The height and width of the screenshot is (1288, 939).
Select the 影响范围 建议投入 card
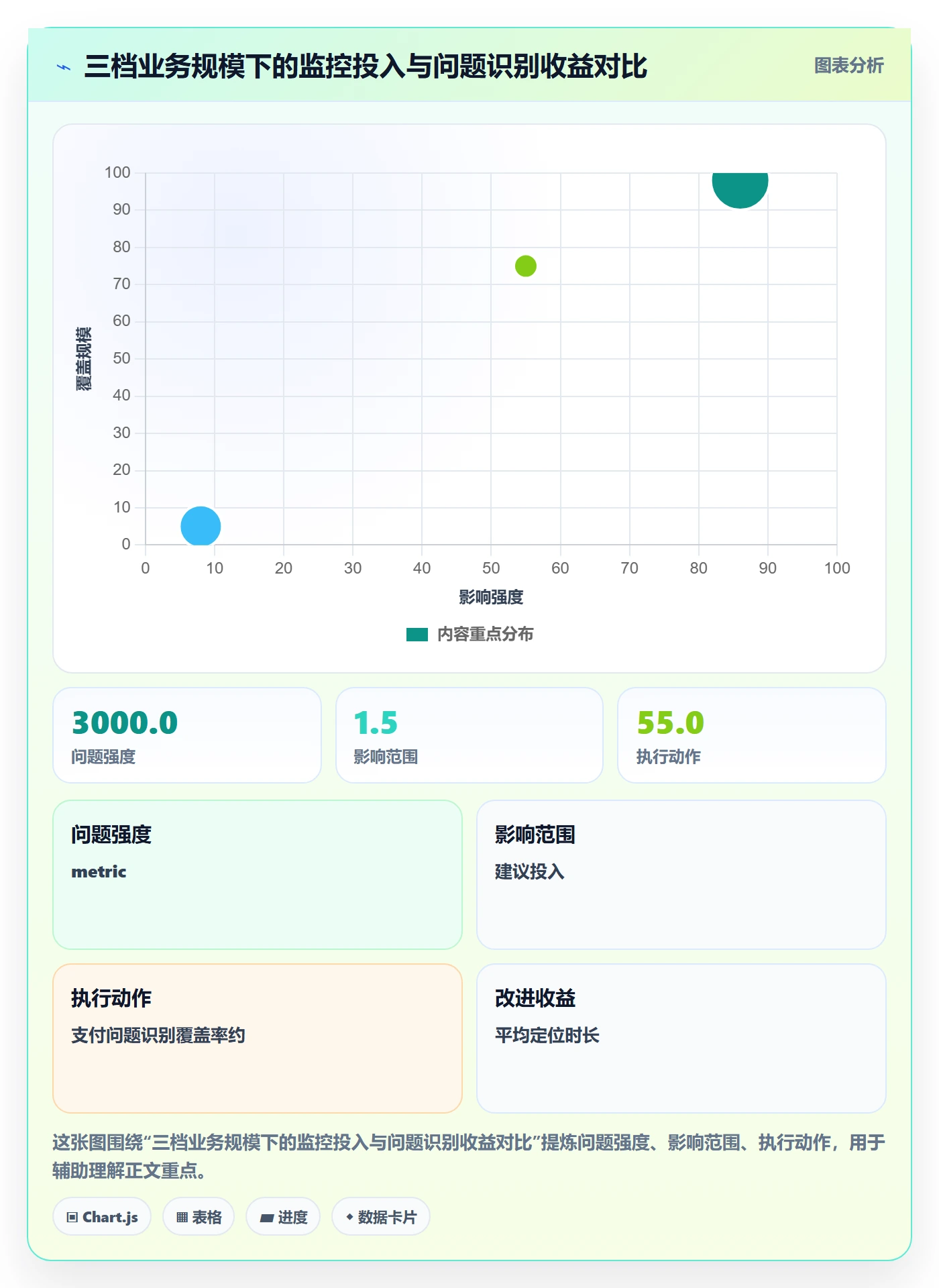(x=681, y=875)
